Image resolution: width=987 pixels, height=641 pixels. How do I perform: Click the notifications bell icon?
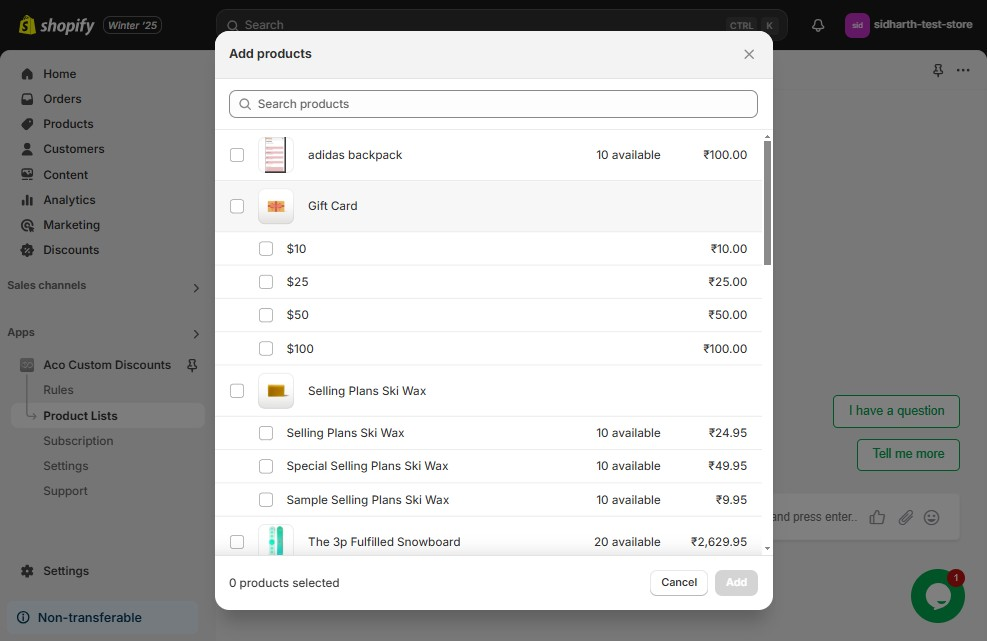(818, 25)
